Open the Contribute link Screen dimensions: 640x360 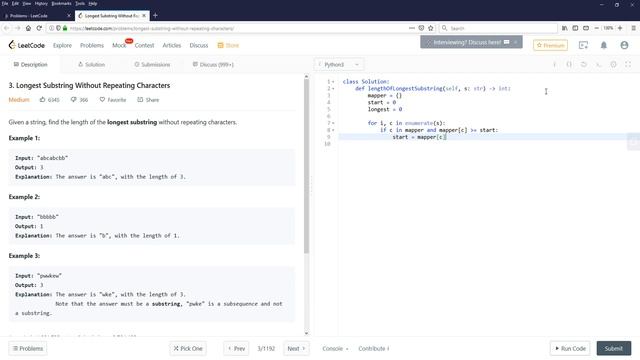pyautogui.click(x=374, y=348)
